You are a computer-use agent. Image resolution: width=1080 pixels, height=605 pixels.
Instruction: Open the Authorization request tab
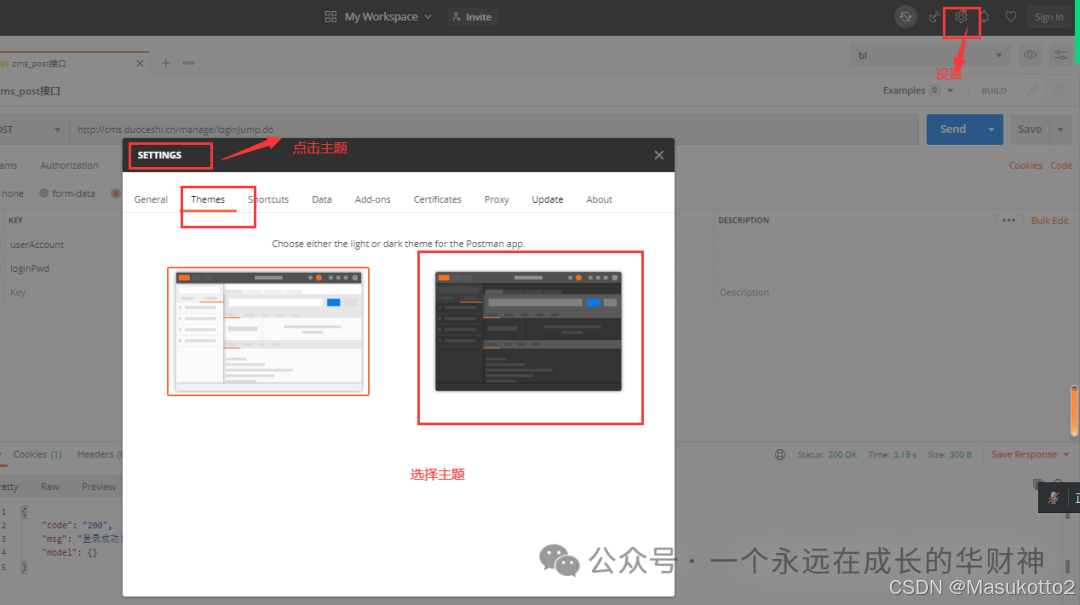click(69, 165)
